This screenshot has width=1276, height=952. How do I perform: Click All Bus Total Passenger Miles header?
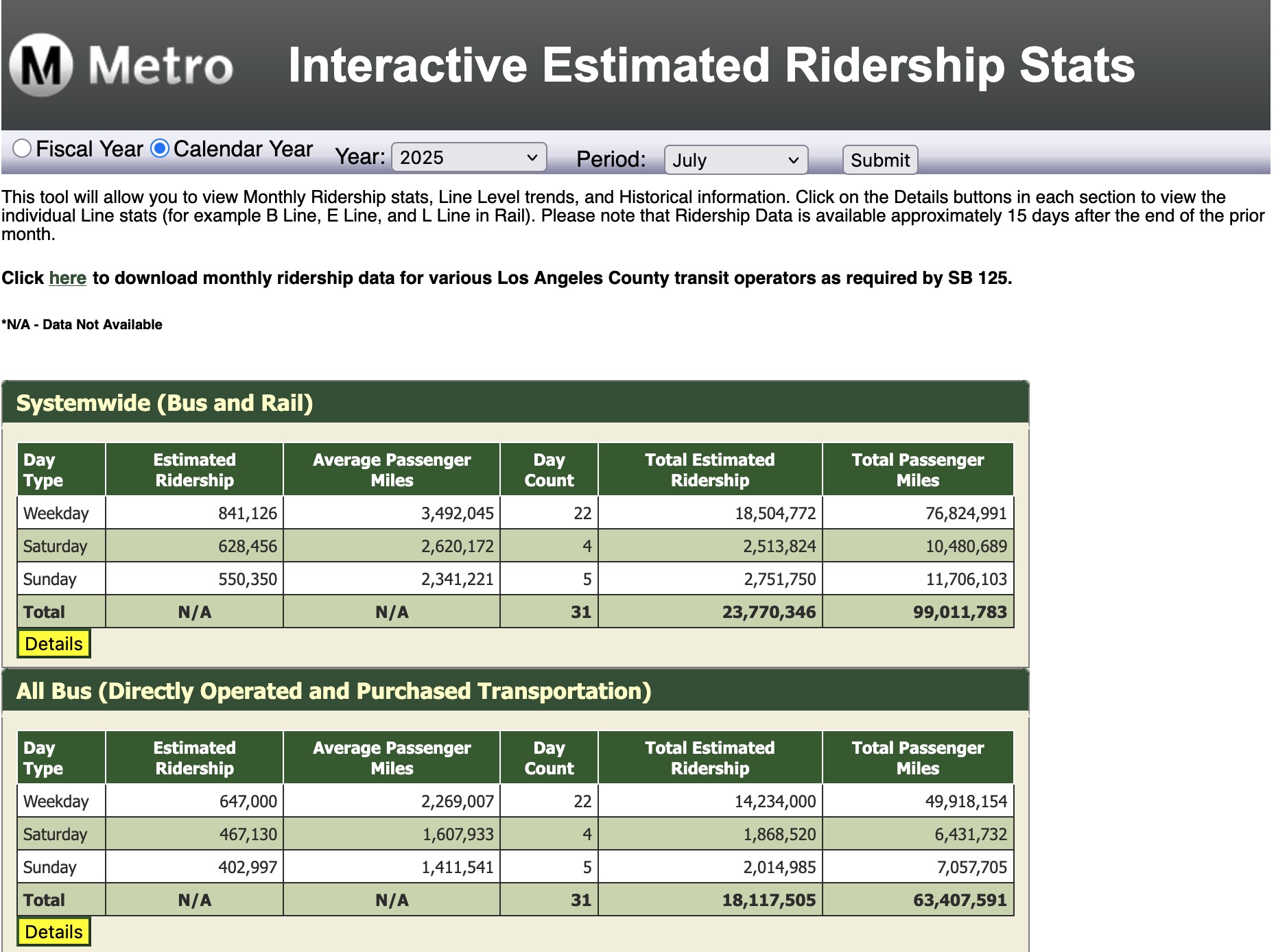pos(918,758)
